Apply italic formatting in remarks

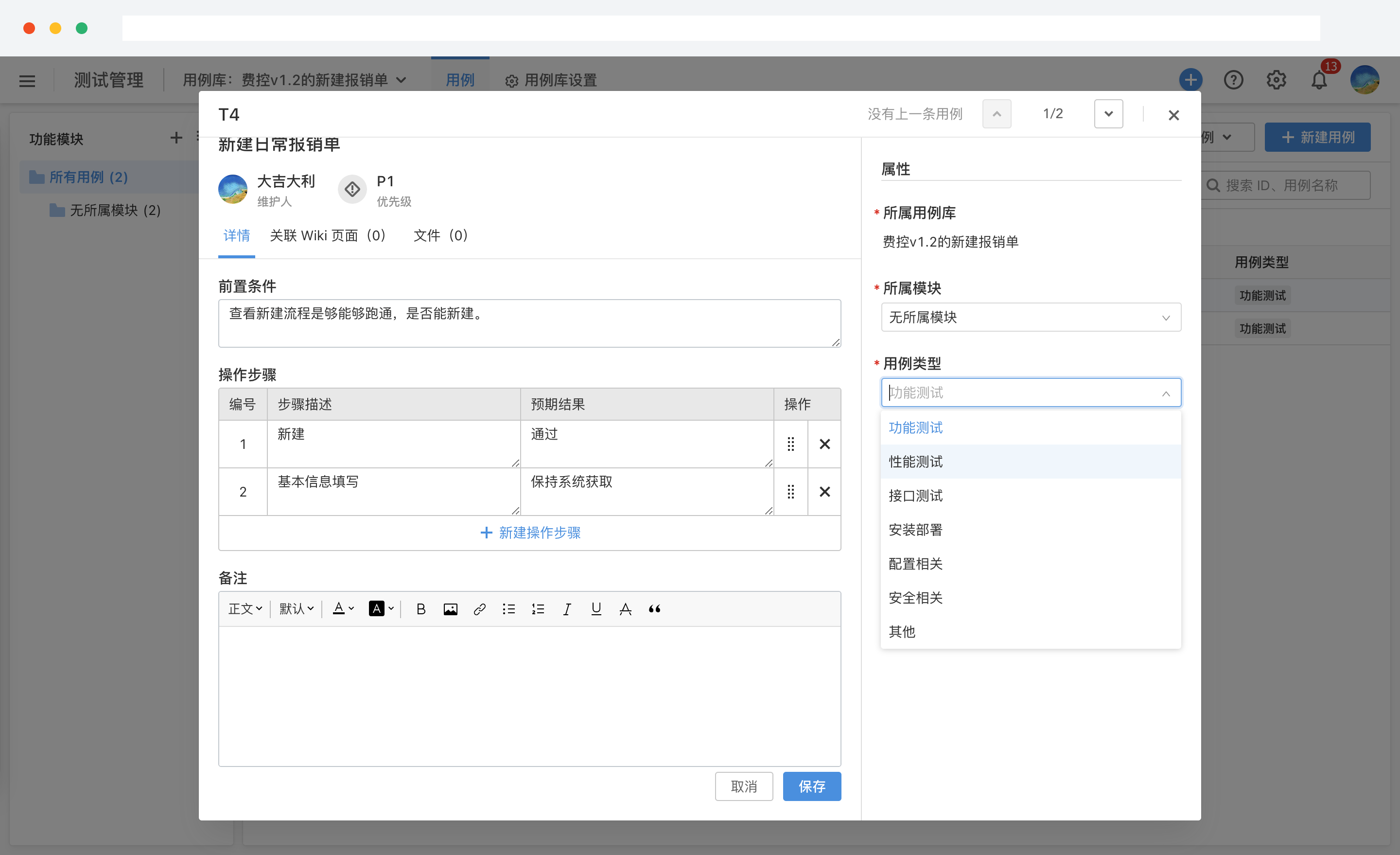566,608
